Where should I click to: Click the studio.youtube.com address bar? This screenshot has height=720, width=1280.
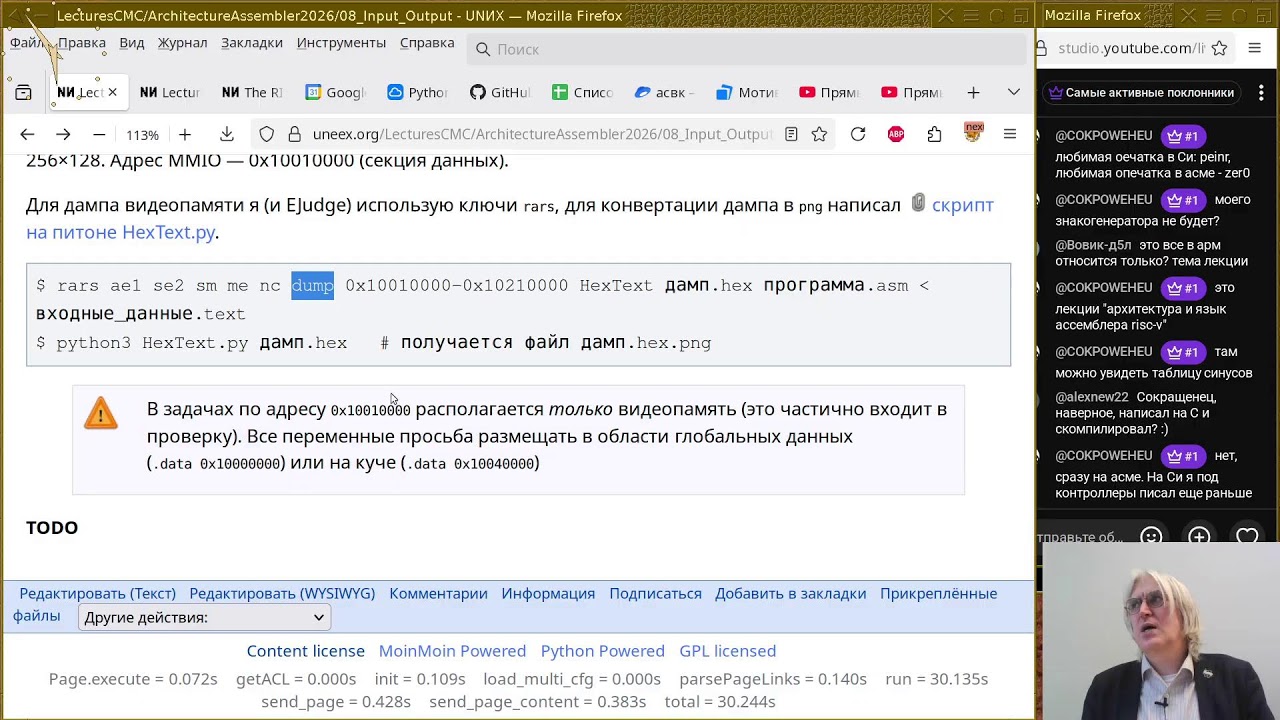point(1130,48)
